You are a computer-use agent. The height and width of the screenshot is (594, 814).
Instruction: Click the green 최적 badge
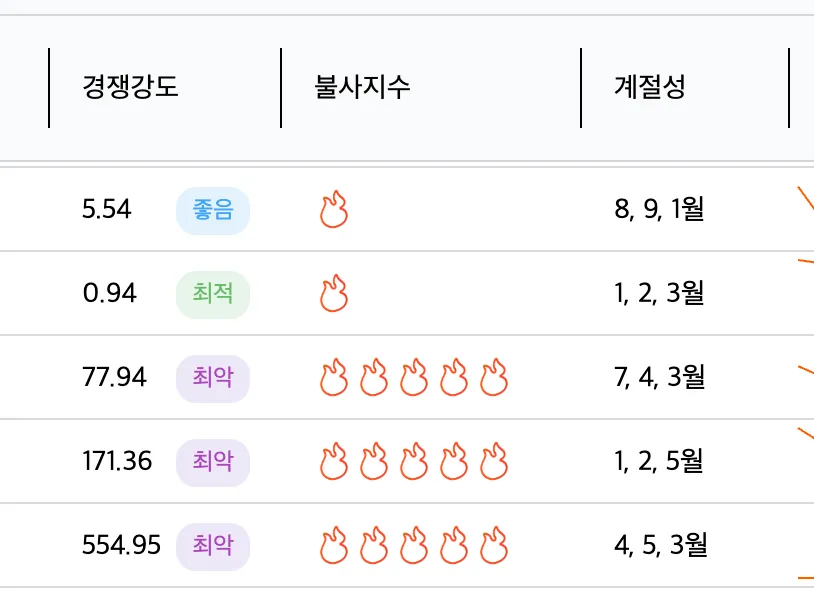pos(213,294)
